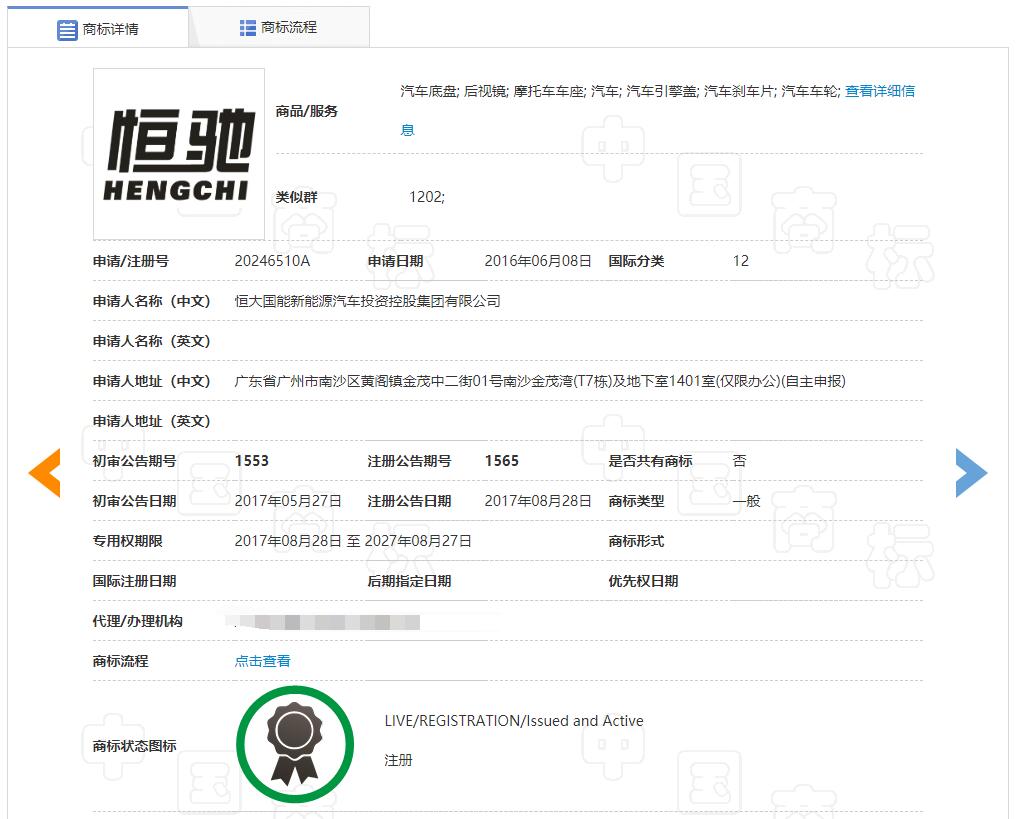Click the registration number 20246510A

pyautogui.click(x=273, y=261)
